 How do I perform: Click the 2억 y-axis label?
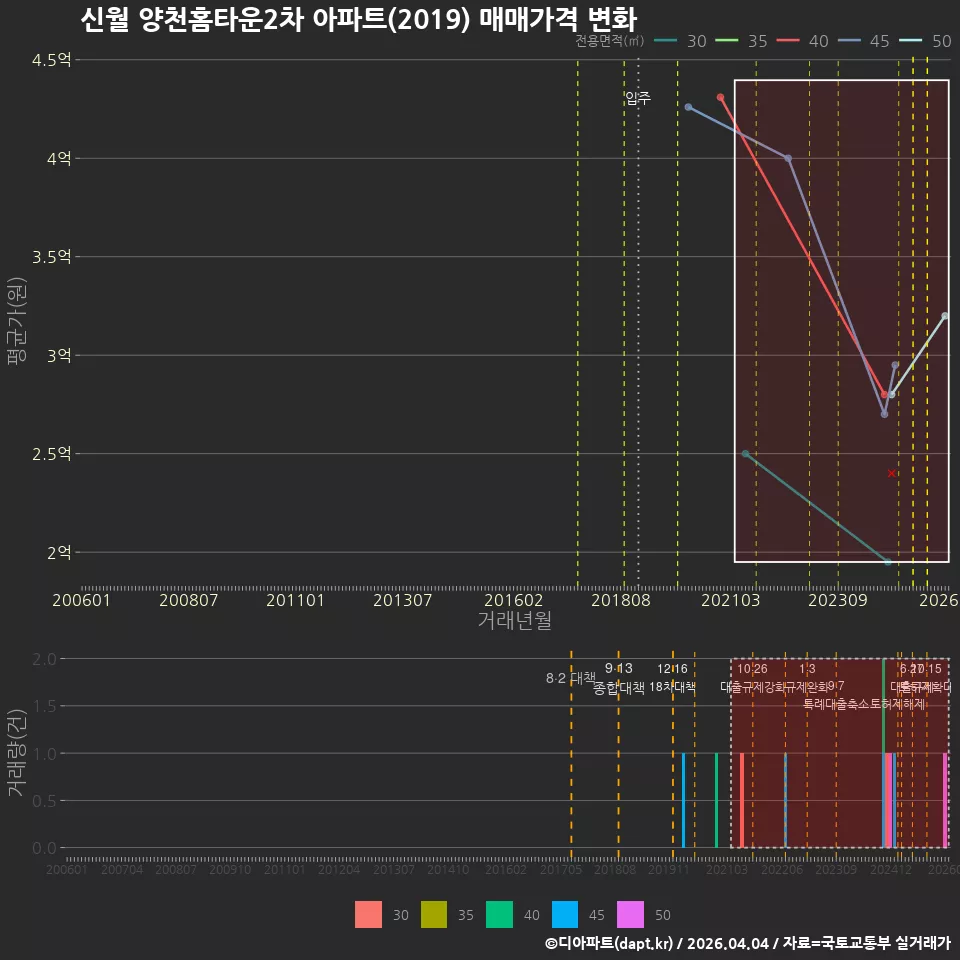click(x=59, y=552)
